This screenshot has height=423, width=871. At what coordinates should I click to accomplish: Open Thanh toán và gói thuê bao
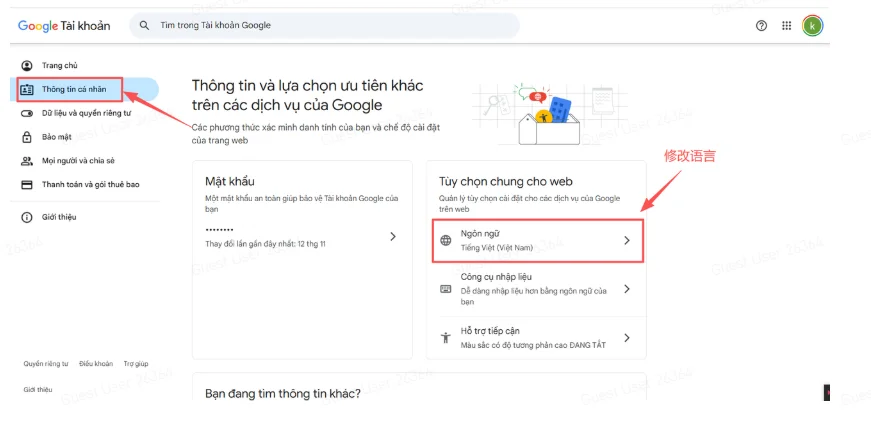point(90,185)
